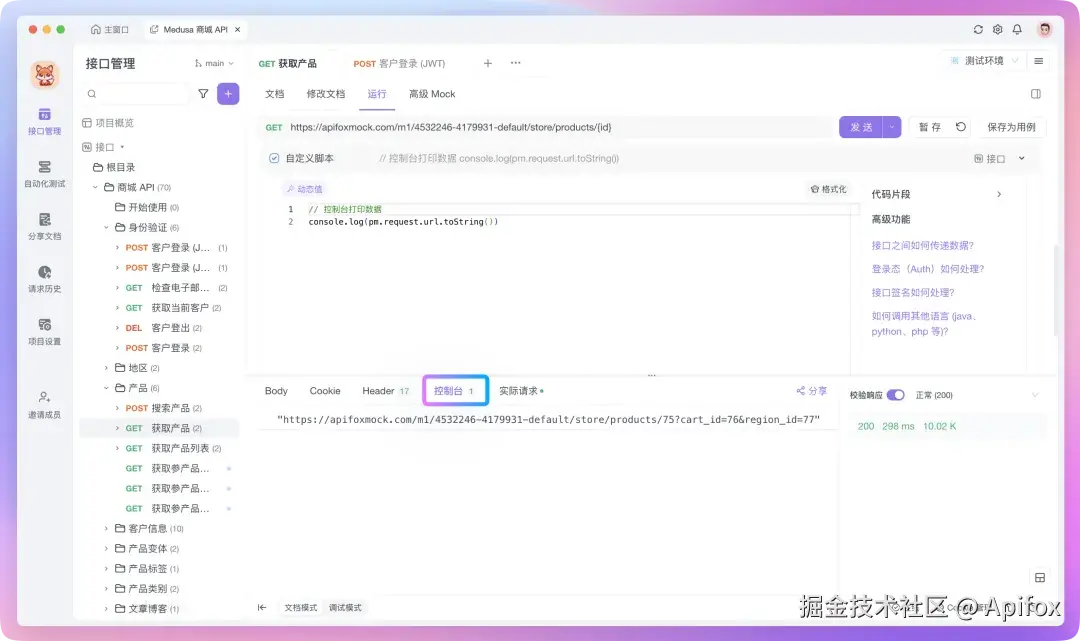The height and width of the screenshot is (641, 1080).
Task: Open link 登录态（Auth）如何处理?
Action: coord(927,269)
